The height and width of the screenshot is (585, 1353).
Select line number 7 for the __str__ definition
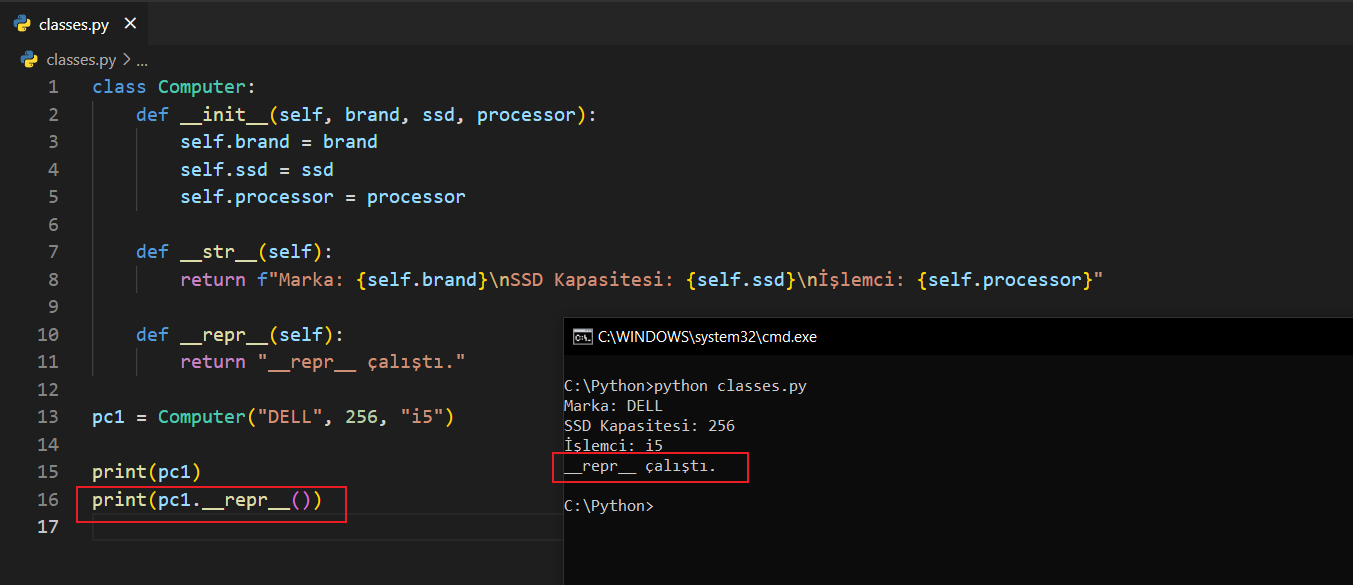[52, 252]
